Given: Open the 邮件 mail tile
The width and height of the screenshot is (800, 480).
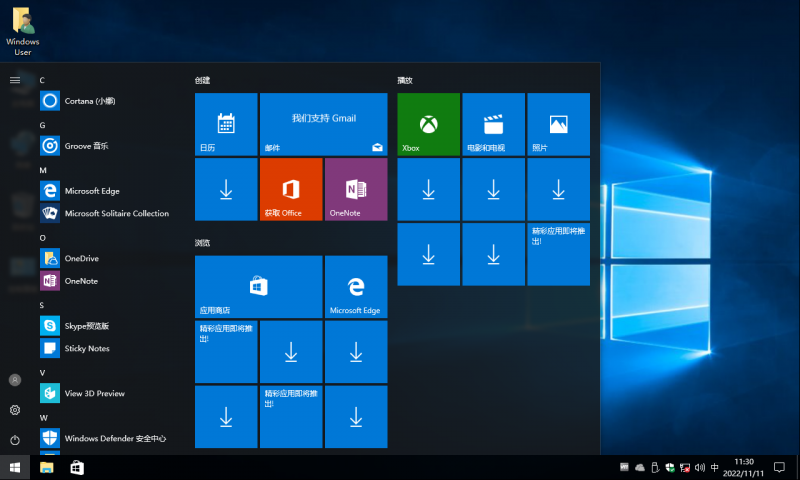Looking at the screenshot, I should 323,124.
